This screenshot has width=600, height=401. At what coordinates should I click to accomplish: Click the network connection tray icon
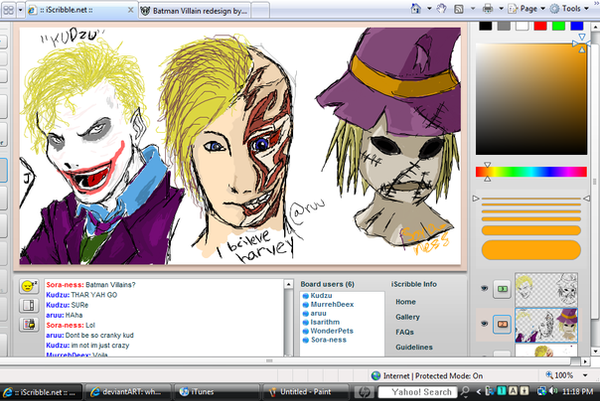[x=541, y=391]
